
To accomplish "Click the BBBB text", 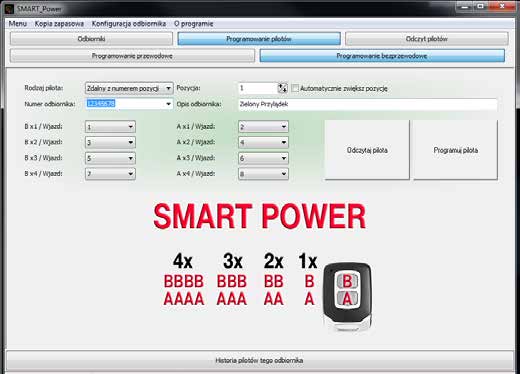I will pyautogui.click(x=184, y=281).
